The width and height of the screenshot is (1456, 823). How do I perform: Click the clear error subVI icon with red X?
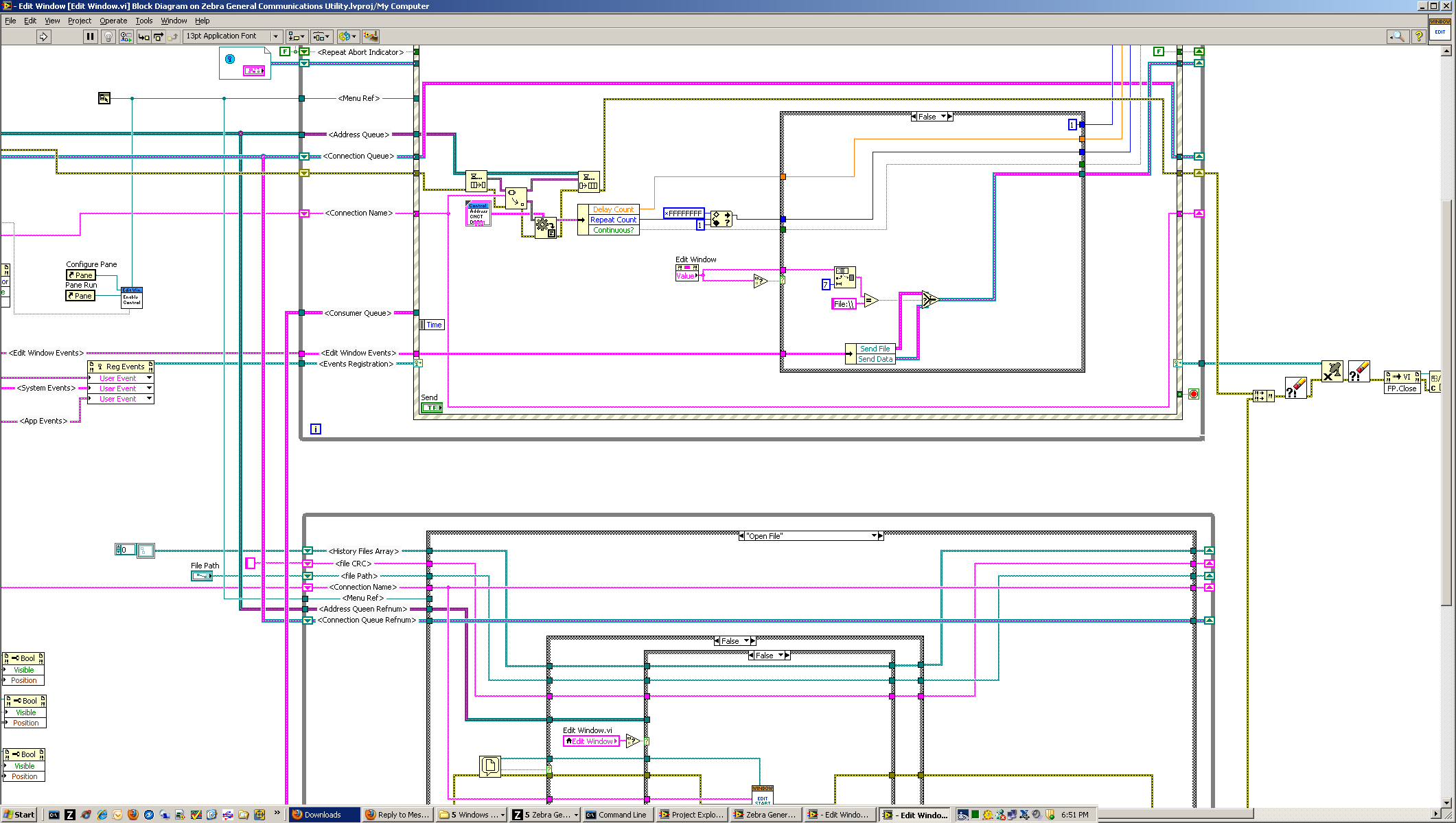1332,372
